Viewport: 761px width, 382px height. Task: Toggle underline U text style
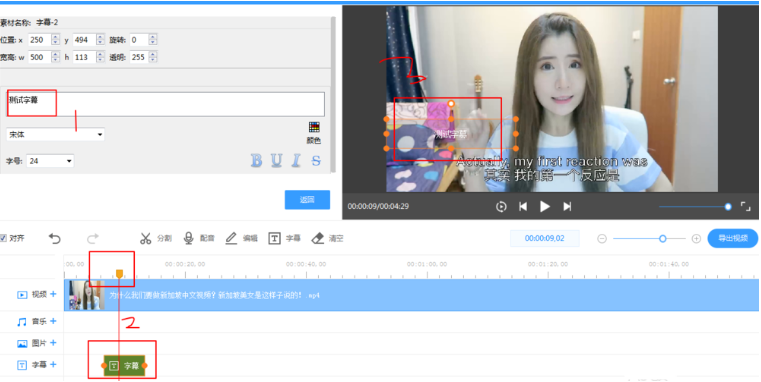point(276,160)
